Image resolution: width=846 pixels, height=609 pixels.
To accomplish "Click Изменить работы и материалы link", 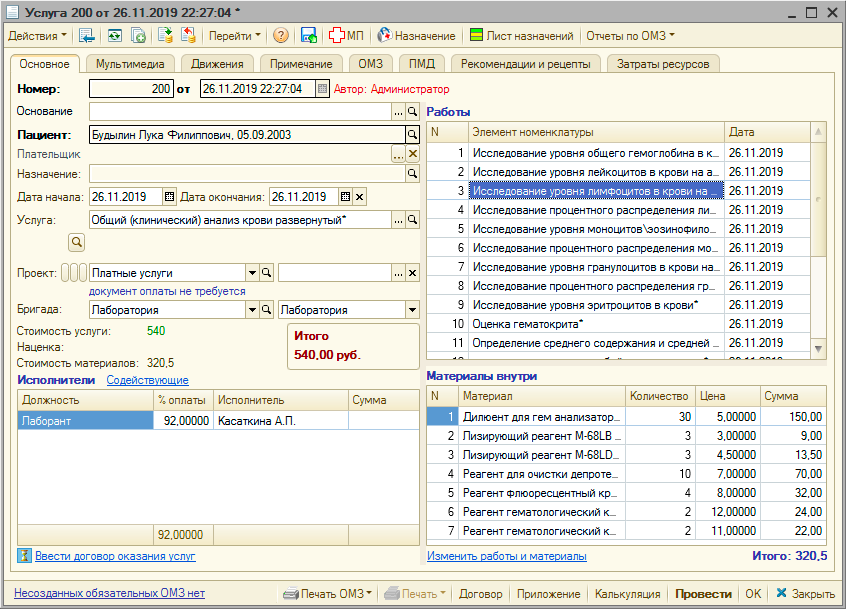I will (506, 556).
